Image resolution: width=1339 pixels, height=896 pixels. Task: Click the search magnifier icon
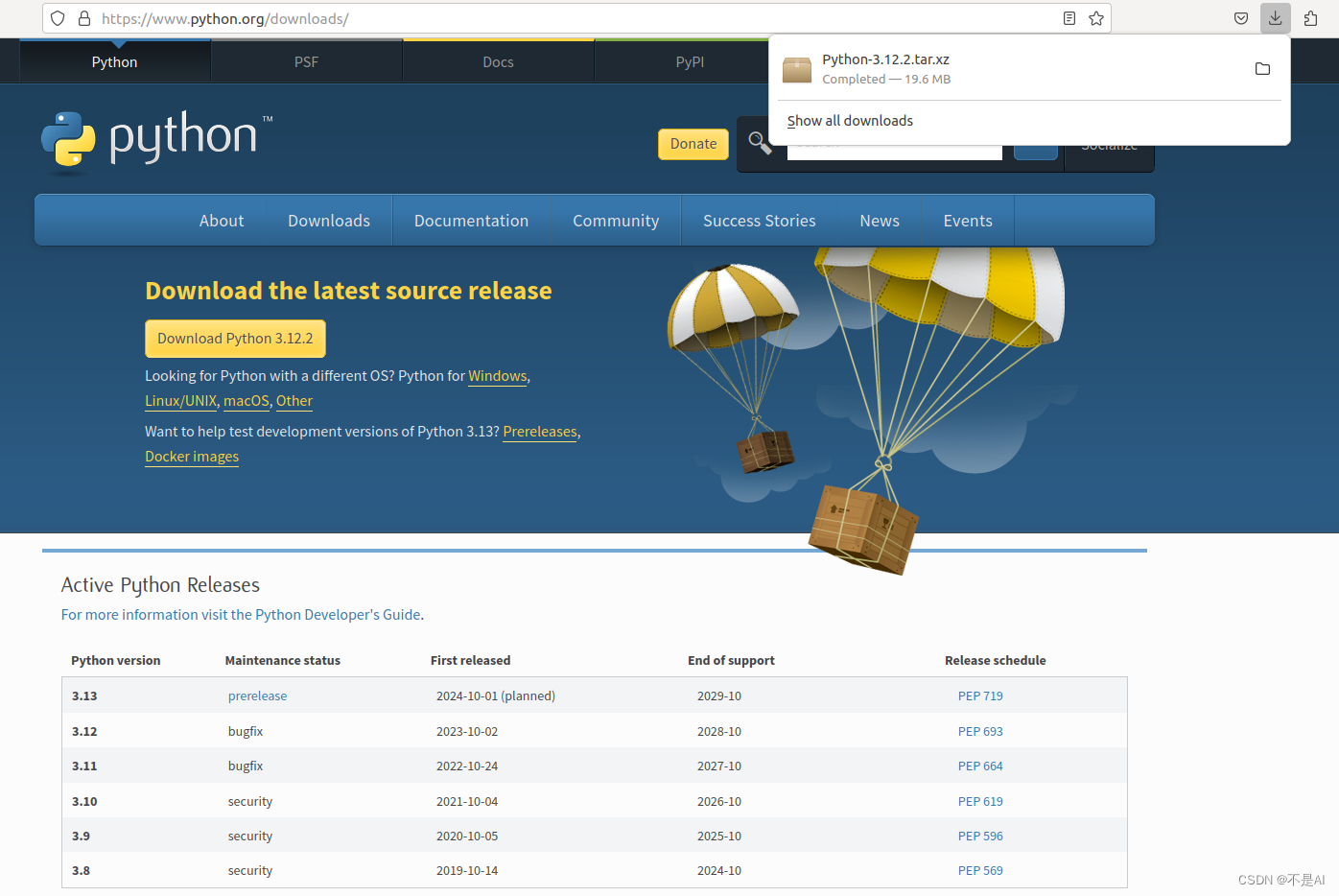pos(760,143)
